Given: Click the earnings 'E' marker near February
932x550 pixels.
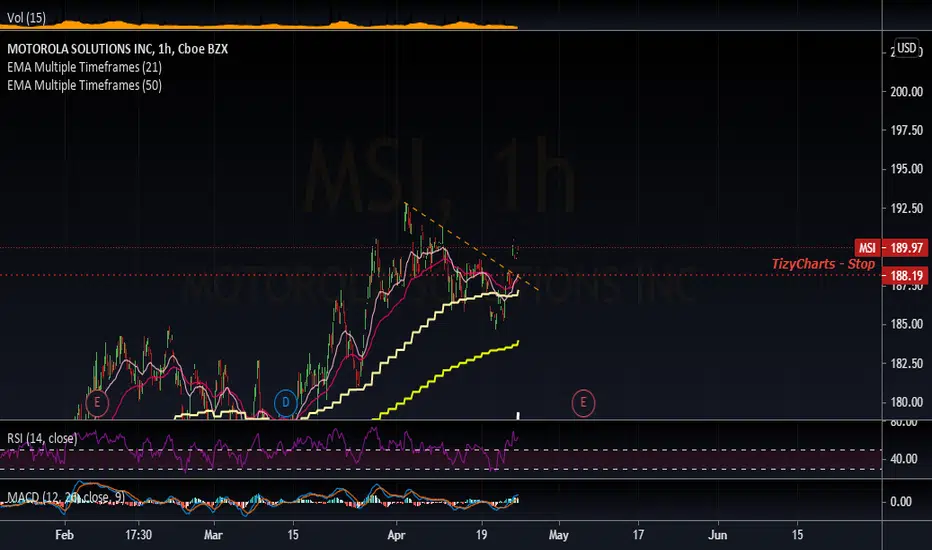Looking at the screenshot, I should [x=97, y=403].
